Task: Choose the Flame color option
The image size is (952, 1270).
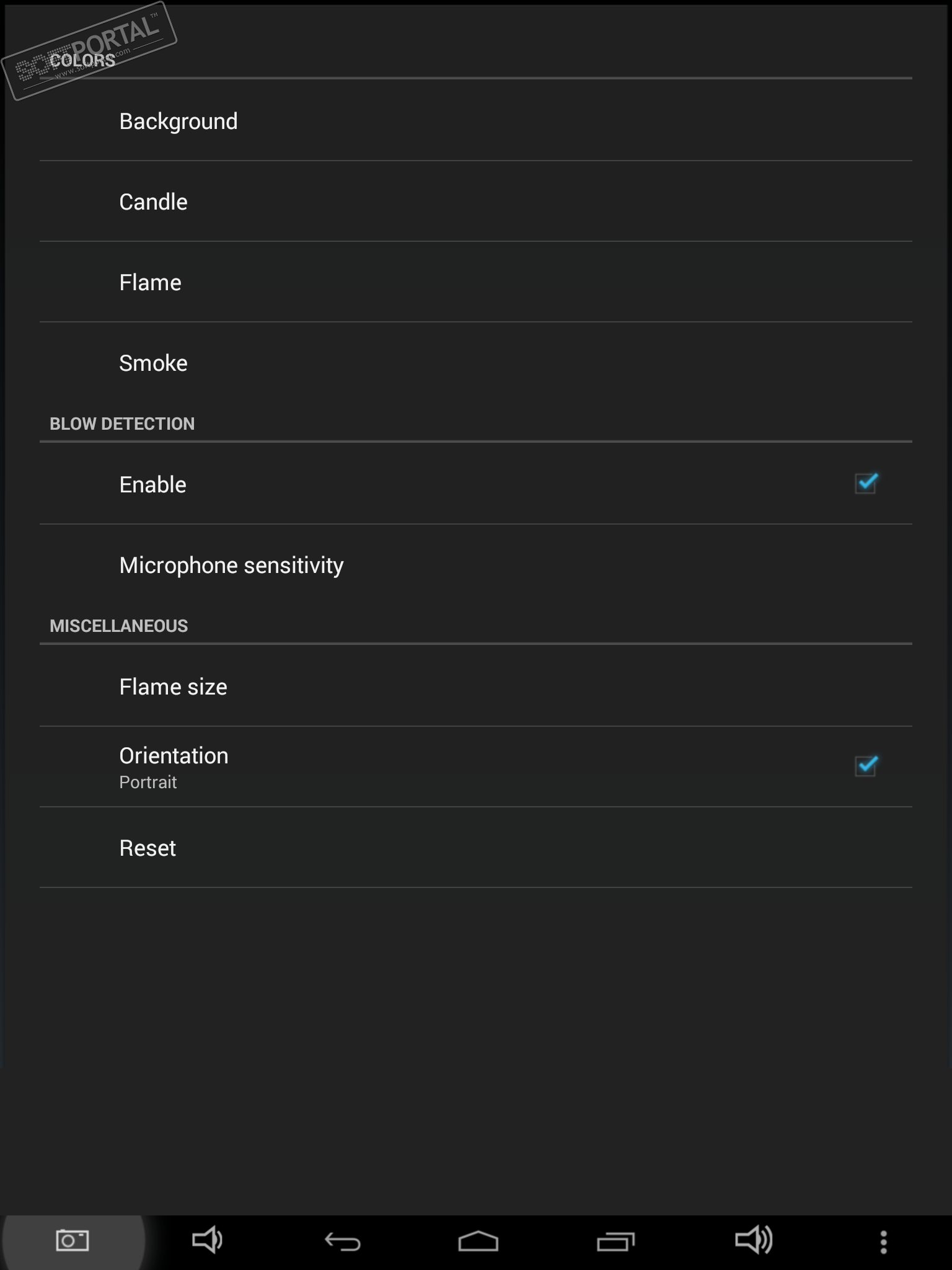Action: point(150,283)
